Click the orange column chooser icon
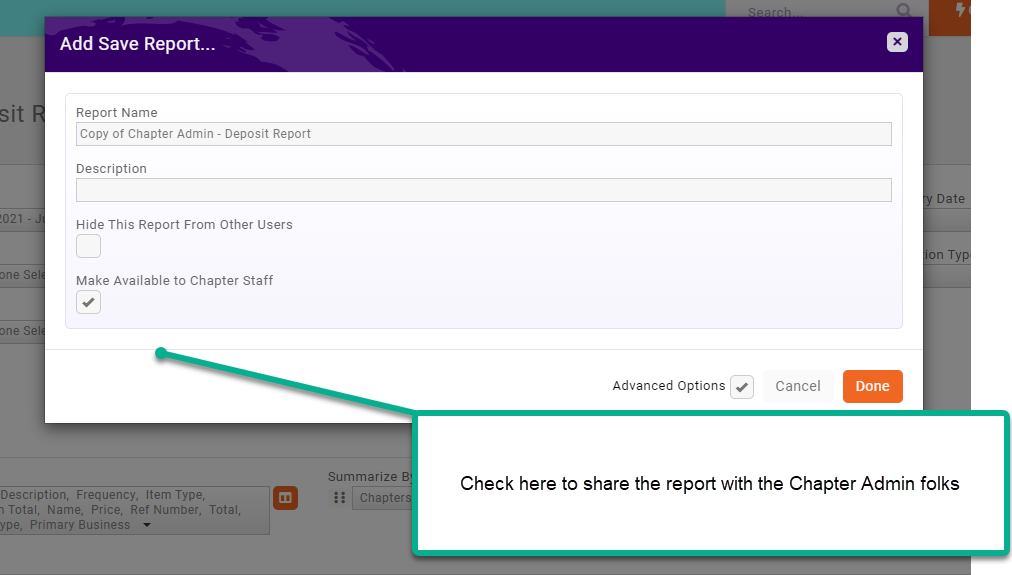This screenshot has height=575, width=1012. pos(285,497)
